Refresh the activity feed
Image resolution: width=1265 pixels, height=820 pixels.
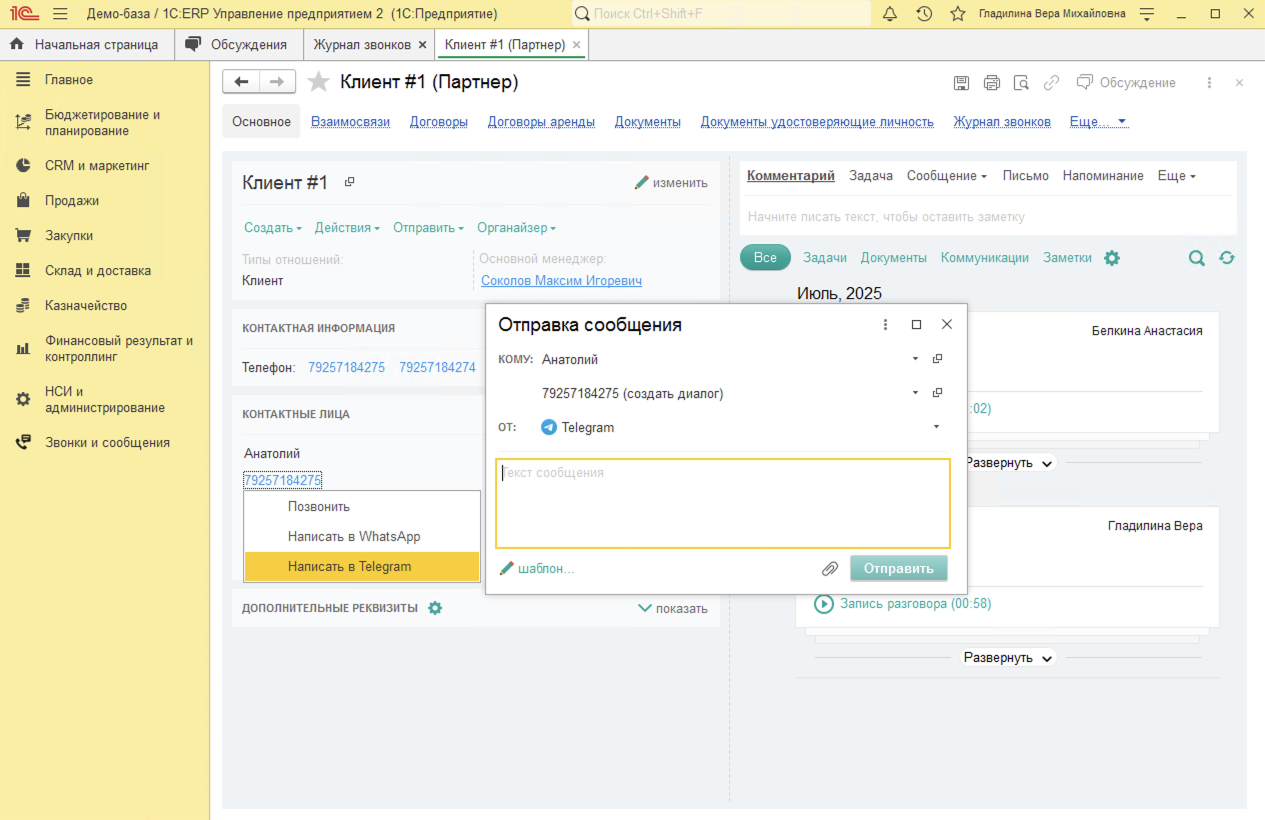tap(1227, 258)
